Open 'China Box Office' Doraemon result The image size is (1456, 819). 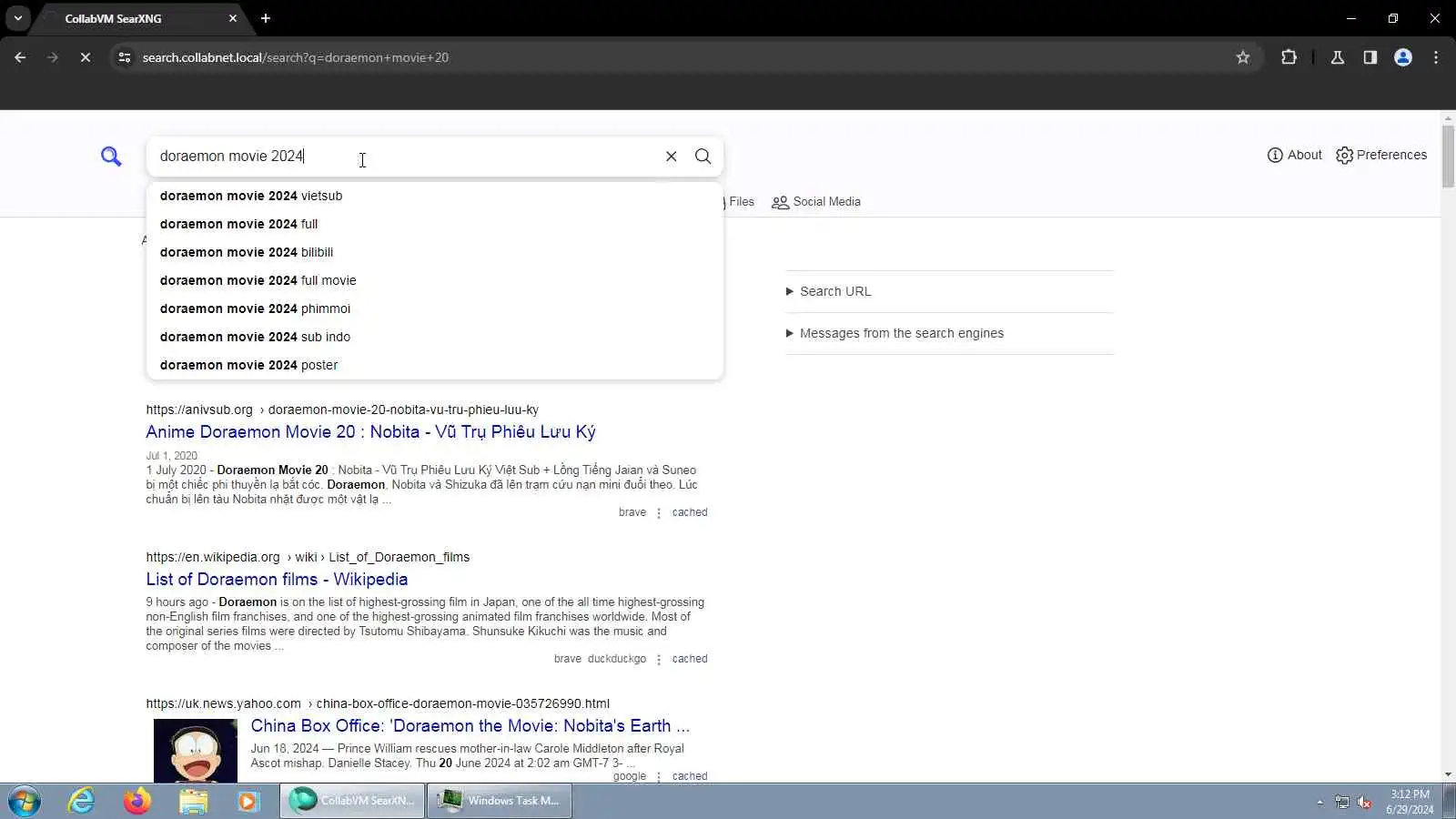coord(470,726)
